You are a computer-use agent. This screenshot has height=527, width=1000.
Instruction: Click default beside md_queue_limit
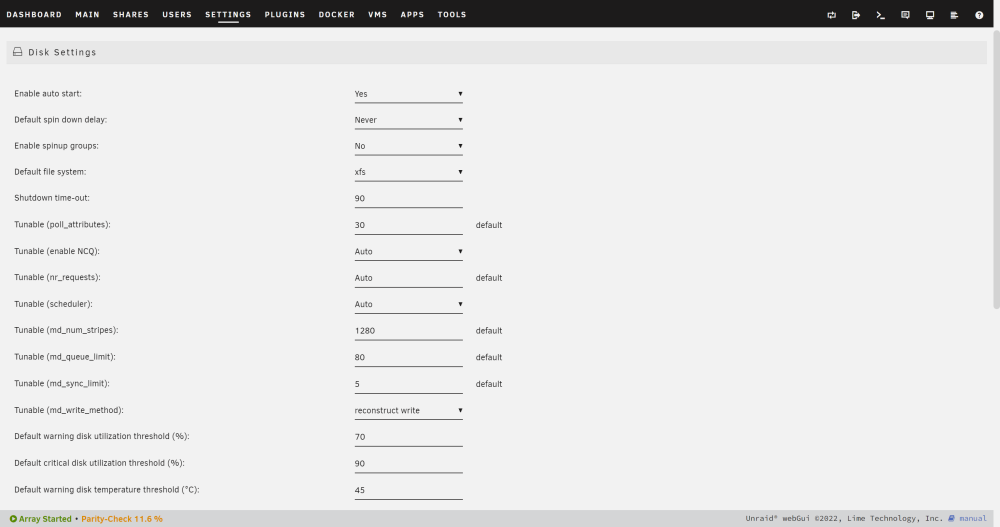pos(489,357)
